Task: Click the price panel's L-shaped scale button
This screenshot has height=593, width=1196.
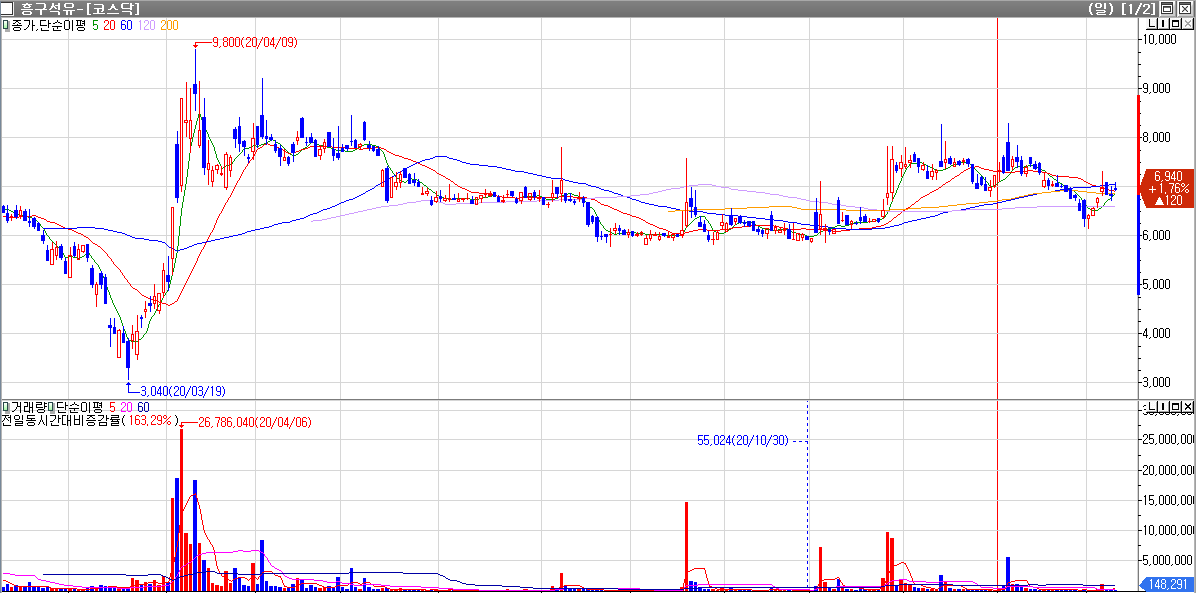Action: click(x=1152, y=24)
